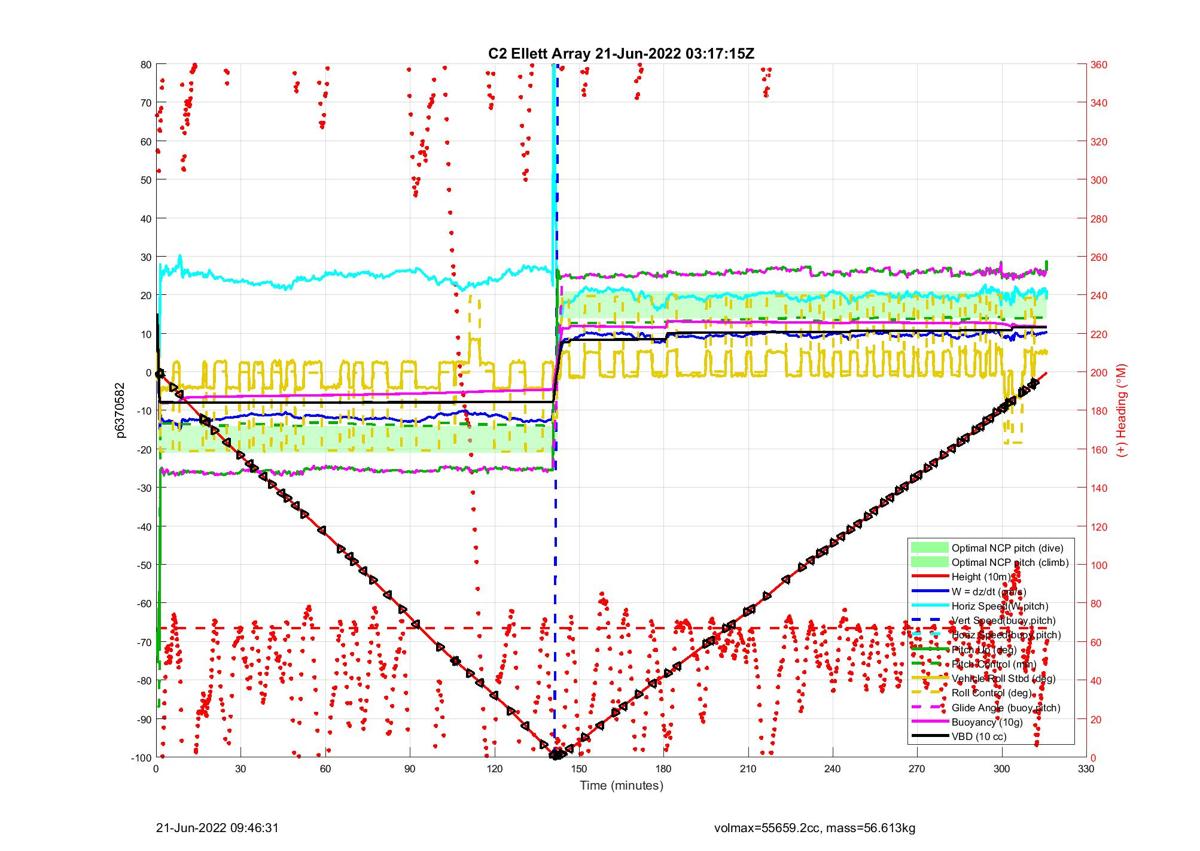Select 'W = dz/dt' legend entry
Image resolution: width=1200 pixels, height=851 pixels.
[x=990, y=592]
